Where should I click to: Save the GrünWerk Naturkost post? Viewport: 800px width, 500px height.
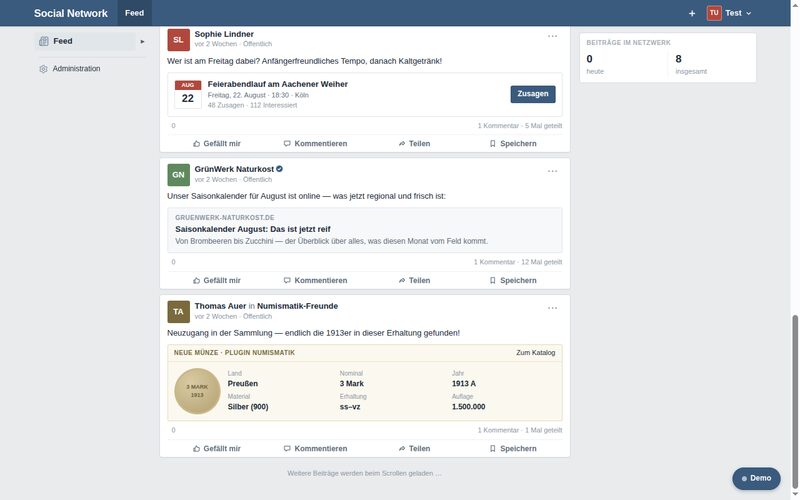tap(513, 281)
